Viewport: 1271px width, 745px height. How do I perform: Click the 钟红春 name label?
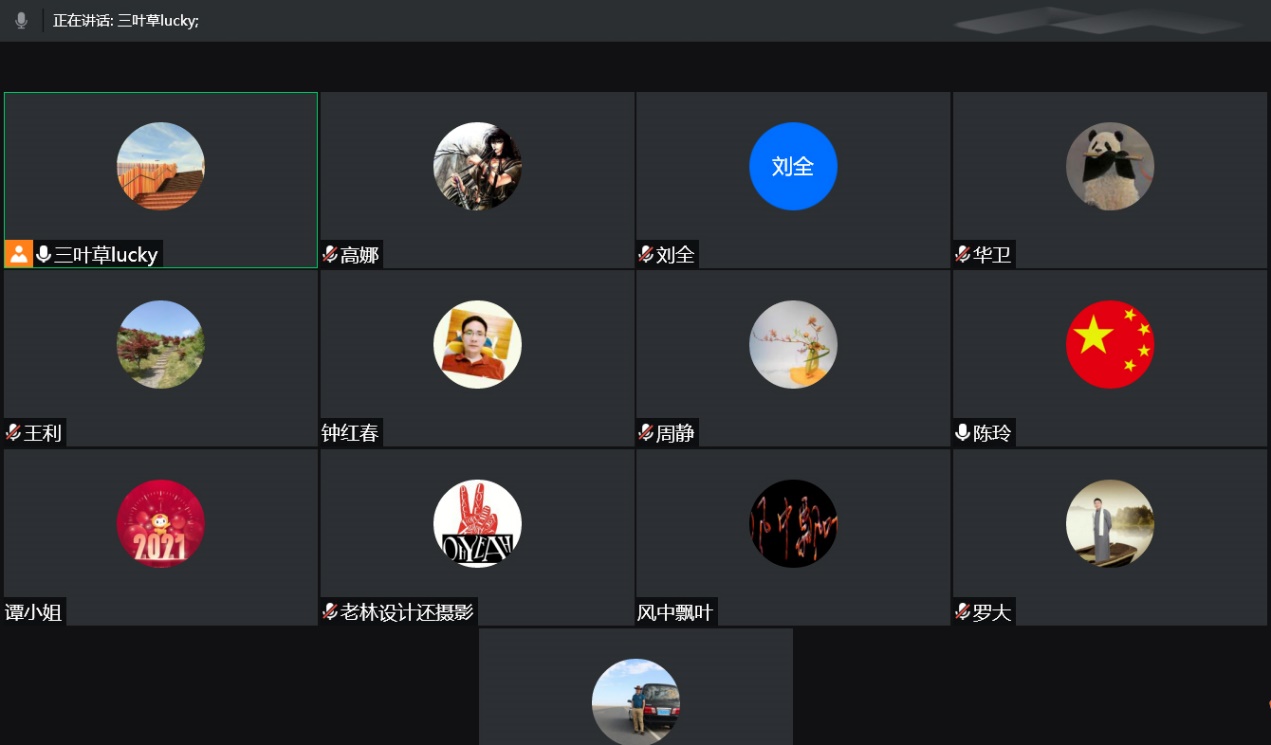click(x=350, y=433)
